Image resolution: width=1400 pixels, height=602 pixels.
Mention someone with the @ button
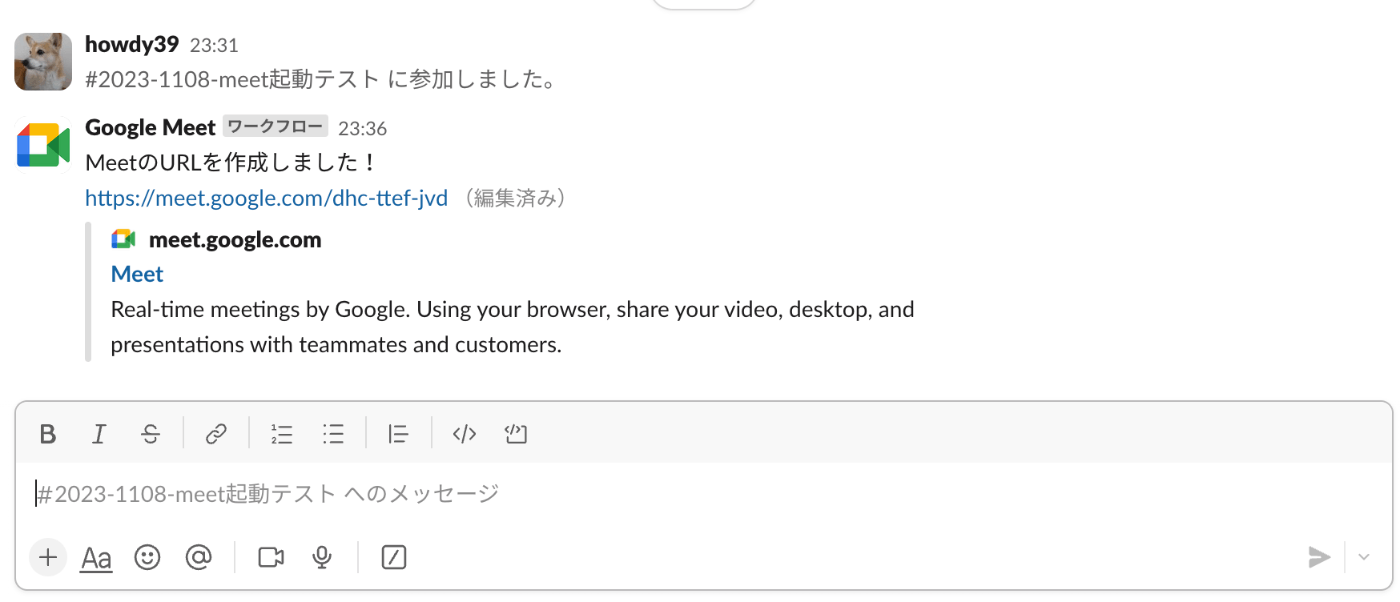click(x=199, y=557)
